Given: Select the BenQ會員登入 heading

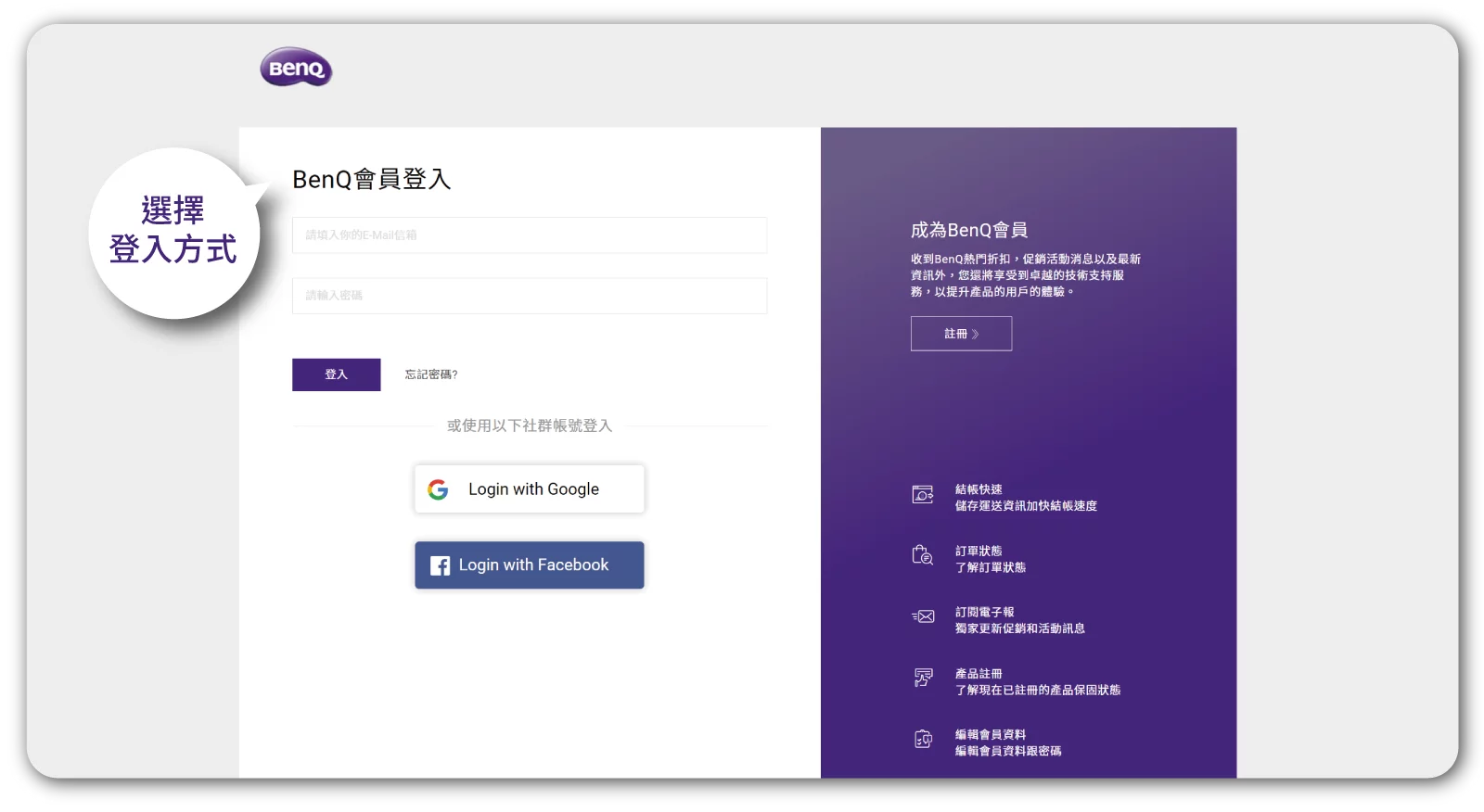Looking at the screenshot, I should [372, 179].
